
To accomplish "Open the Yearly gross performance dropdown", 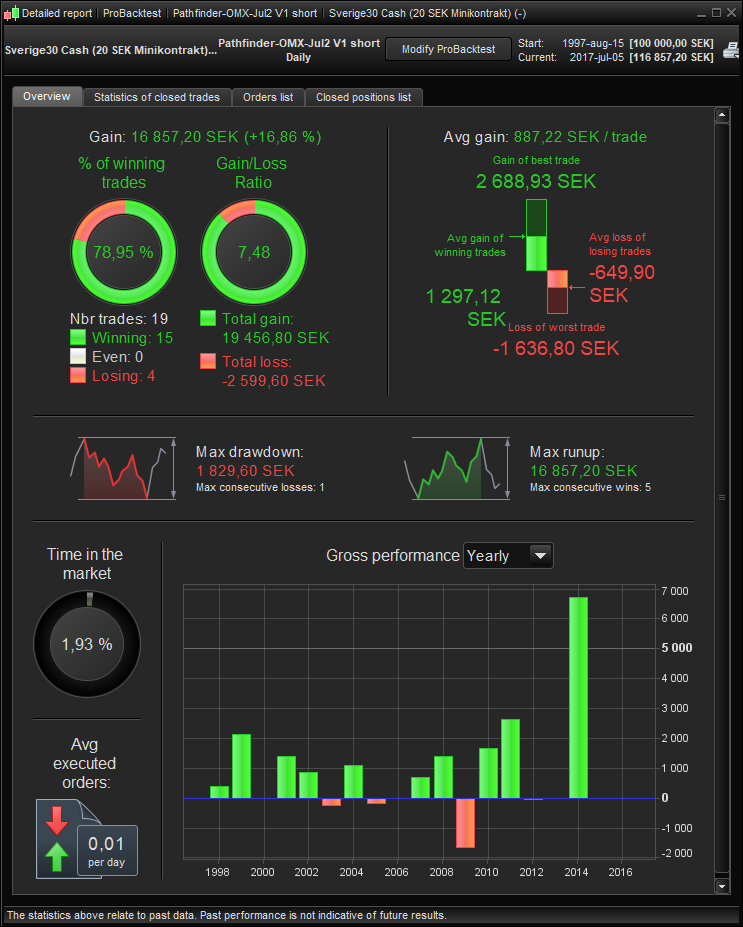I will coord(508,556).
